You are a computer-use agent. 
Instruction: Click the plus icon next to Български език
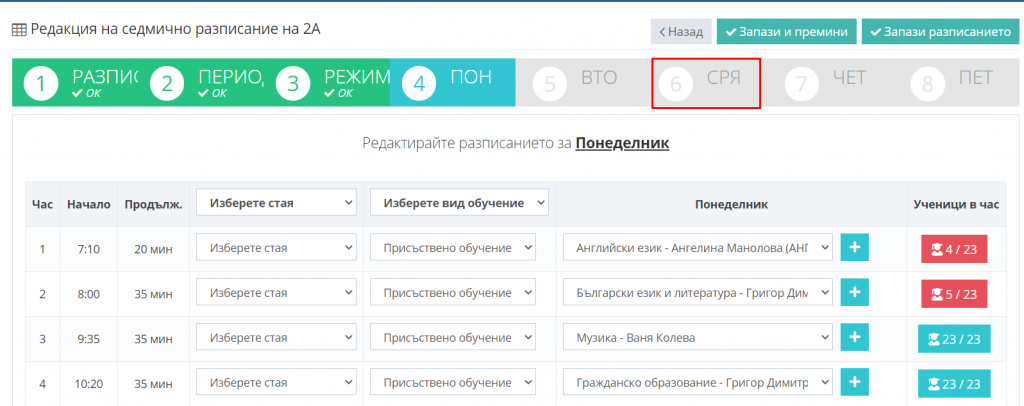pyautogui.click(x=855, y=293)
